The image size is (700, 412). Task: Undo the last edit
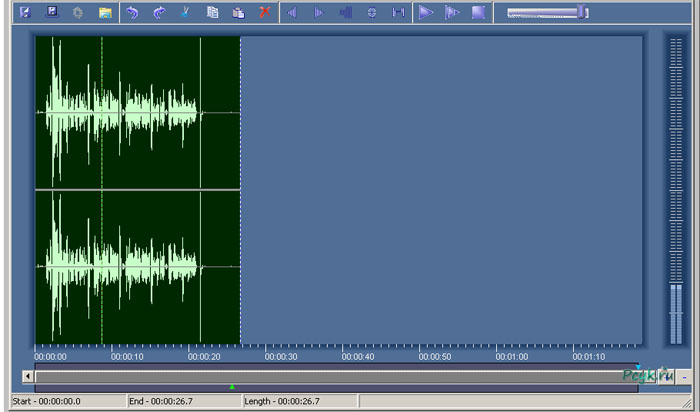pos(133,13)
